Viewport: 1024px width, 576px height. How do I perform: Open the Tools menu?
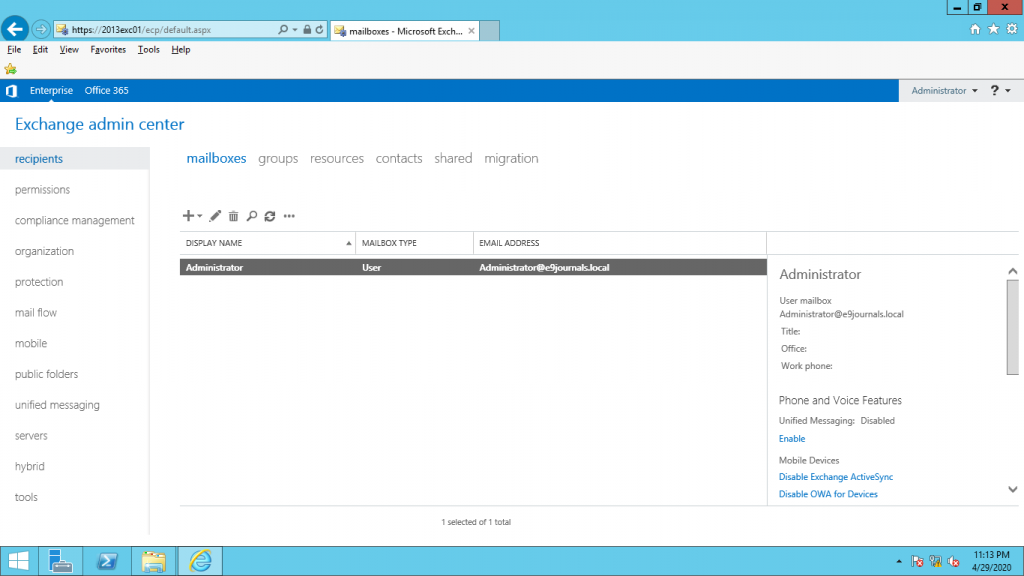pos(148,50)
